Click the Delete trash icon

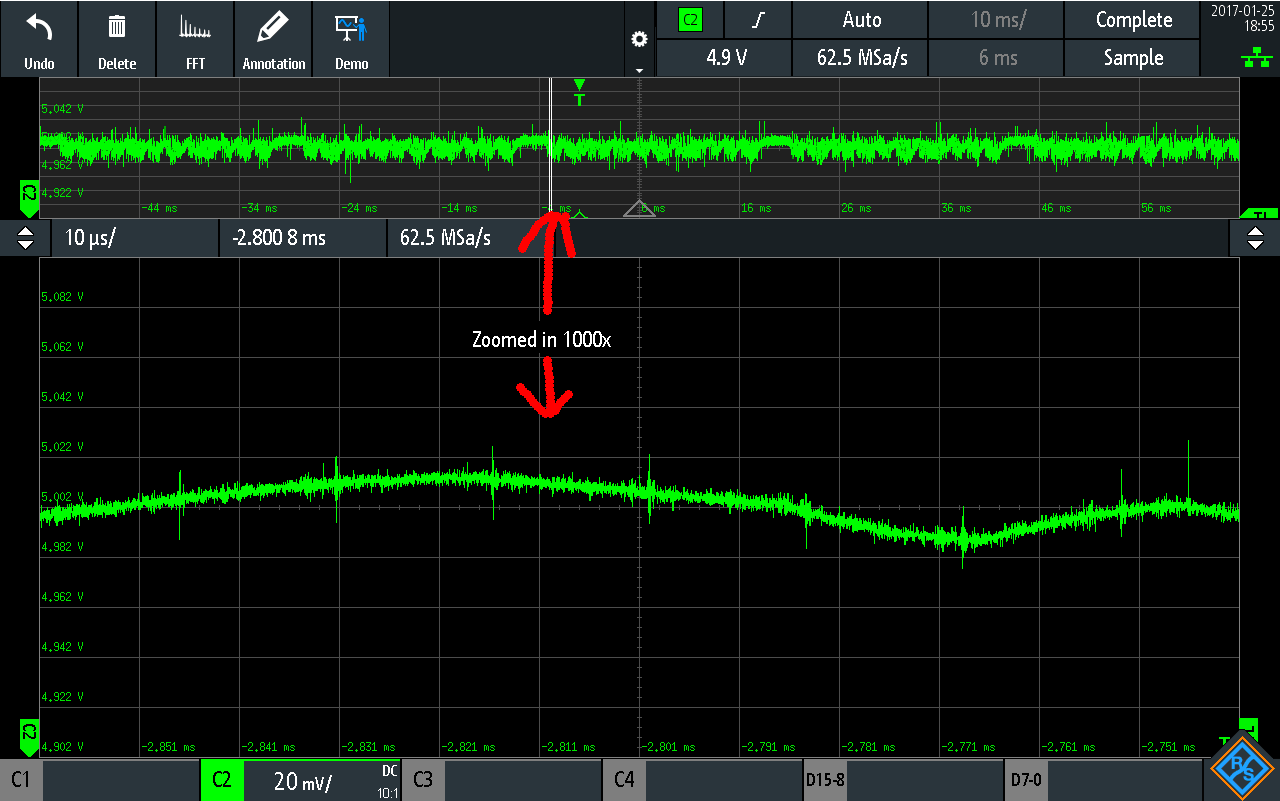[117, 28]
